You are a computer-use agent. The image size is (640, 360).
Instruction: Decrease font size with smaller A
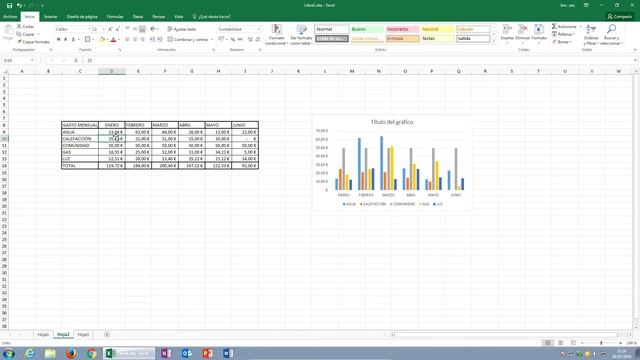pyautogui.click(x=118, y=29)
